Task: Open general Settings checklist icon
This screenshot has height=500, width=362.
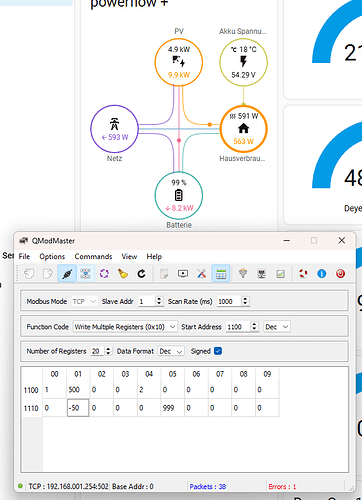Action: (281, 274)
